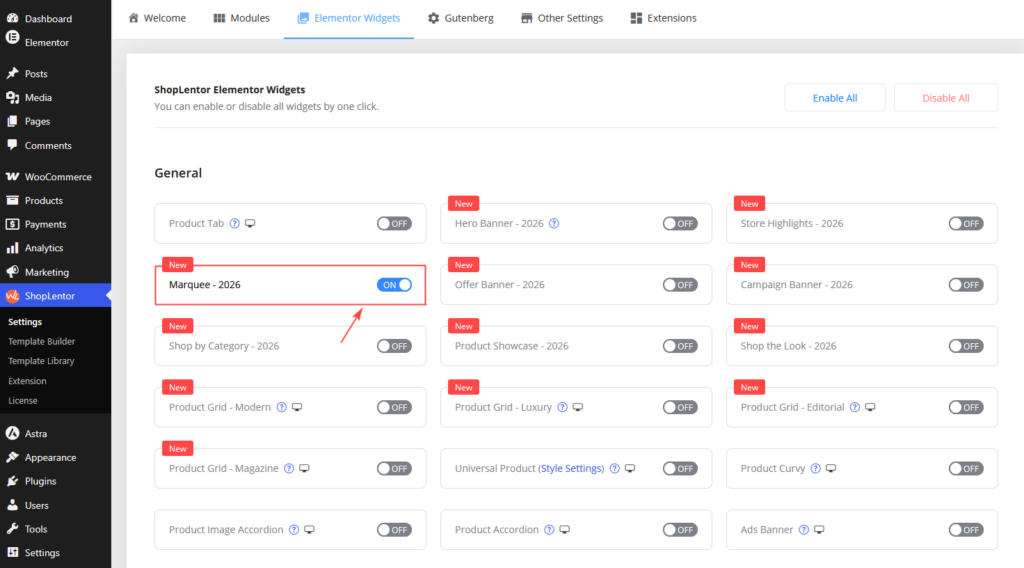Click the Comments bubble icon
The width and height of the screenshot is (1024, 568).
coord(12,145)
